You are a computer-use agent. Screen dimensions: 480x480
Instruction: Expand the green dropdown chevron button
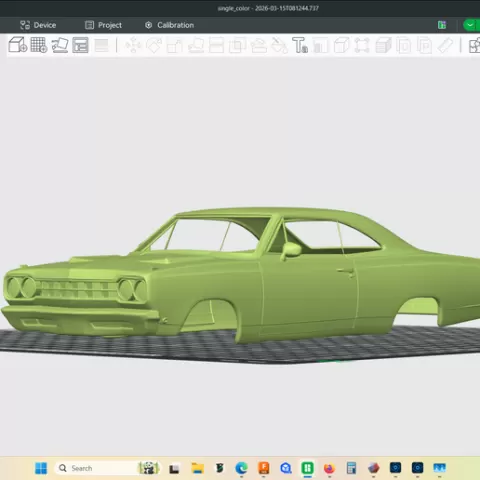coord(471,25)
